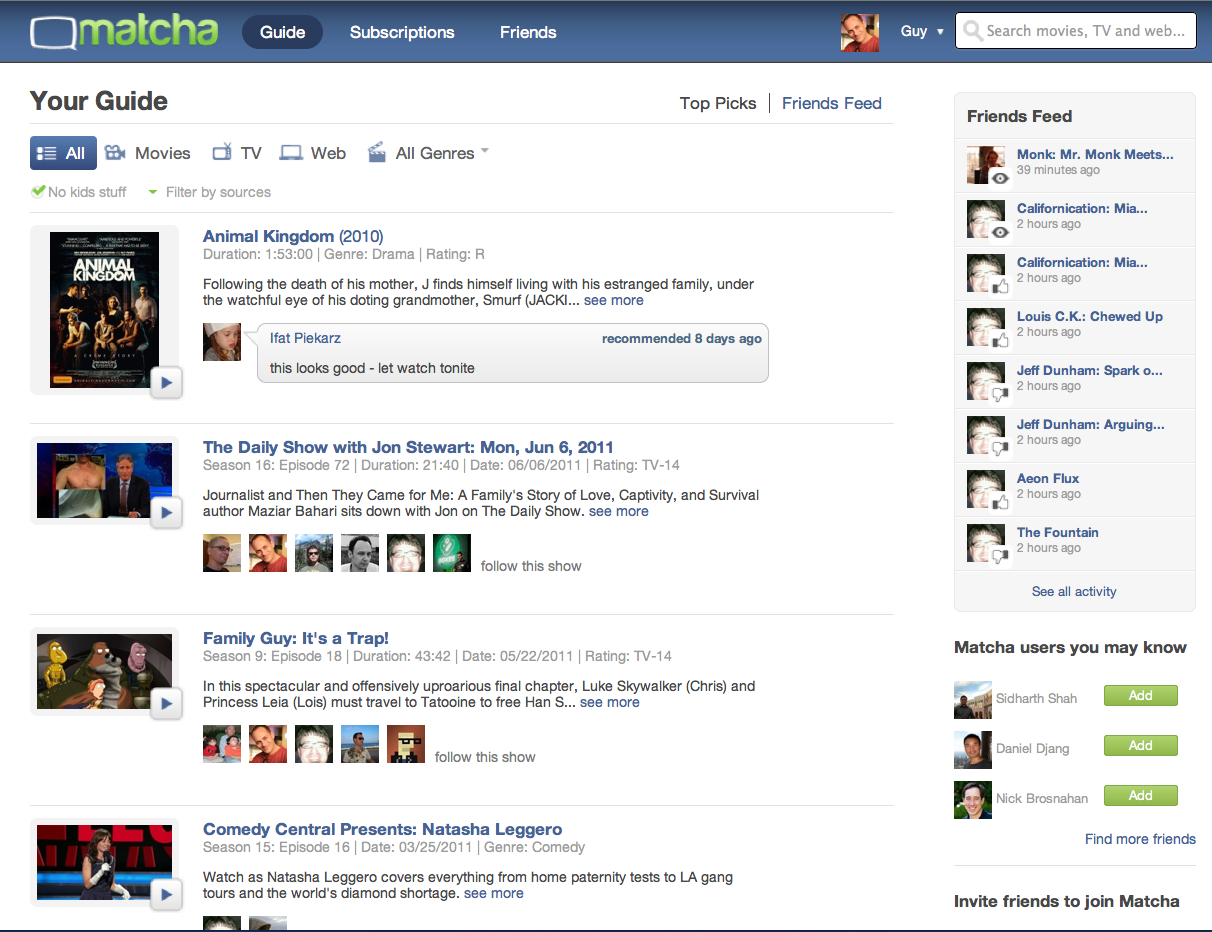The image size is (1212, 932).
Task: Click first friend avatar under The Daily Show
Action: (x=222, y=553)
